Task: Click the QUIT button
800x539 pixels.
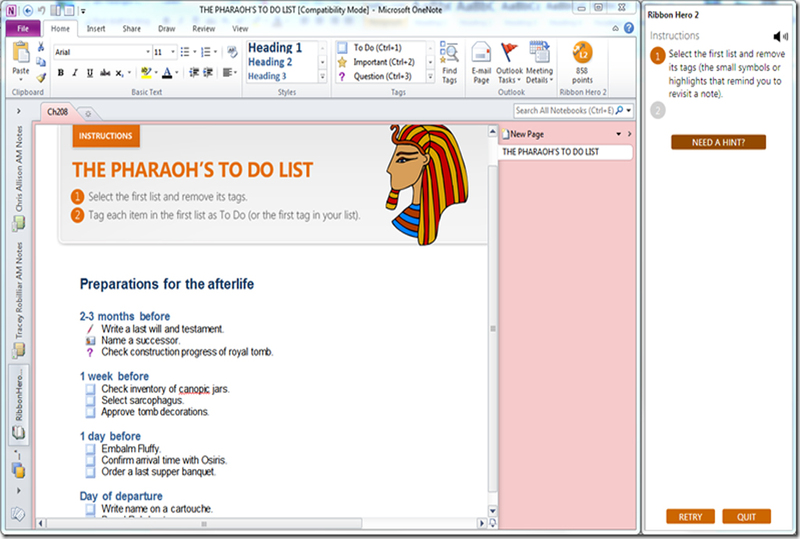Action: (x=746, y=517)
